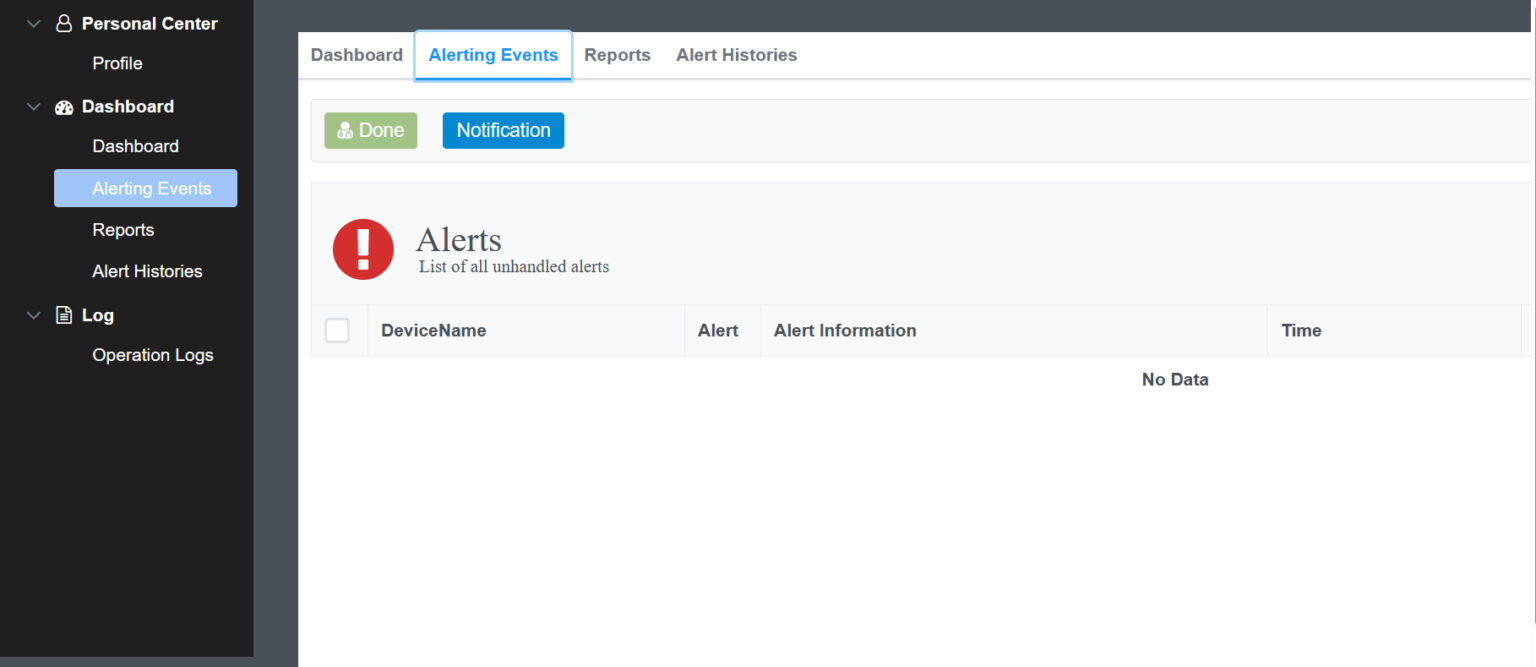
Task: Click the Log section label
Action: tap(98, 315)
